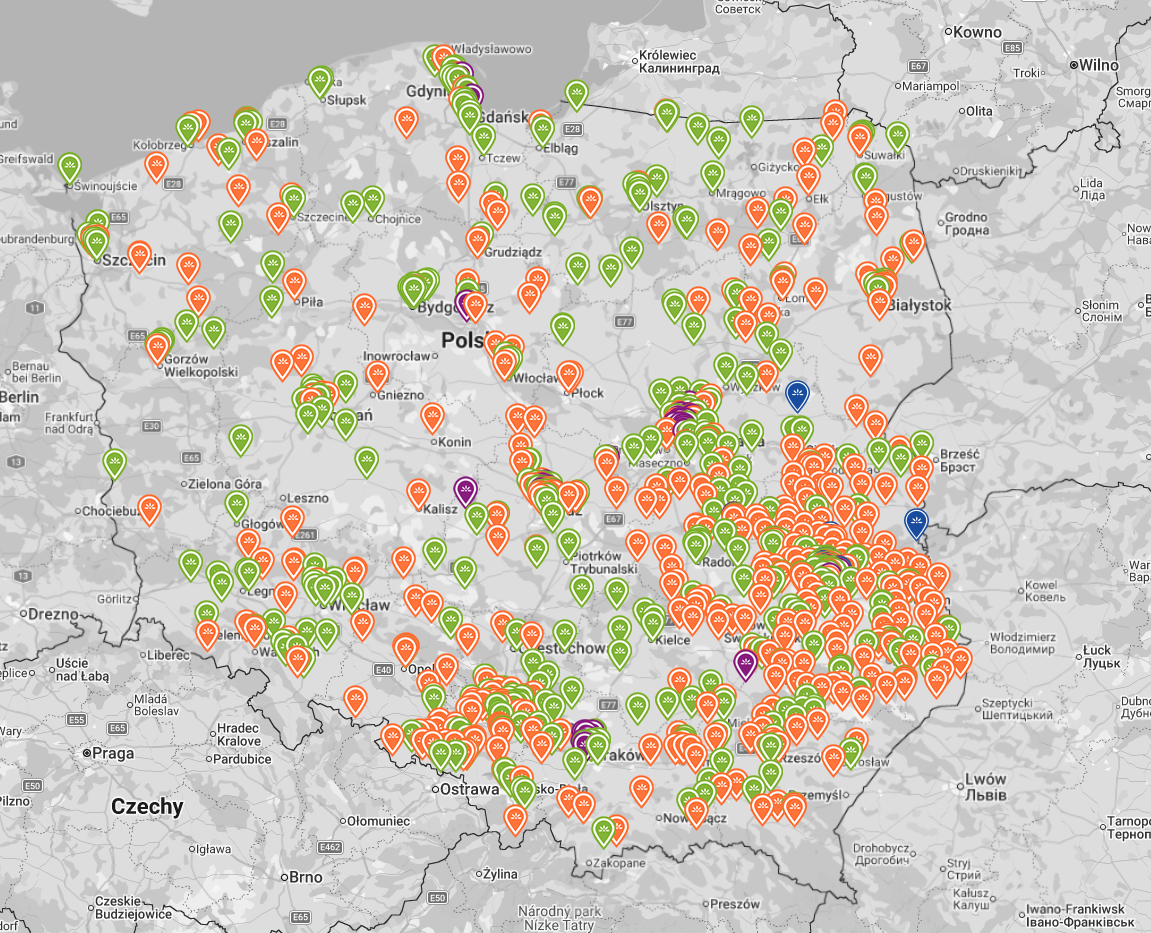
Task: Open the orange marker right of Leszno label
Action: point(293,520)
